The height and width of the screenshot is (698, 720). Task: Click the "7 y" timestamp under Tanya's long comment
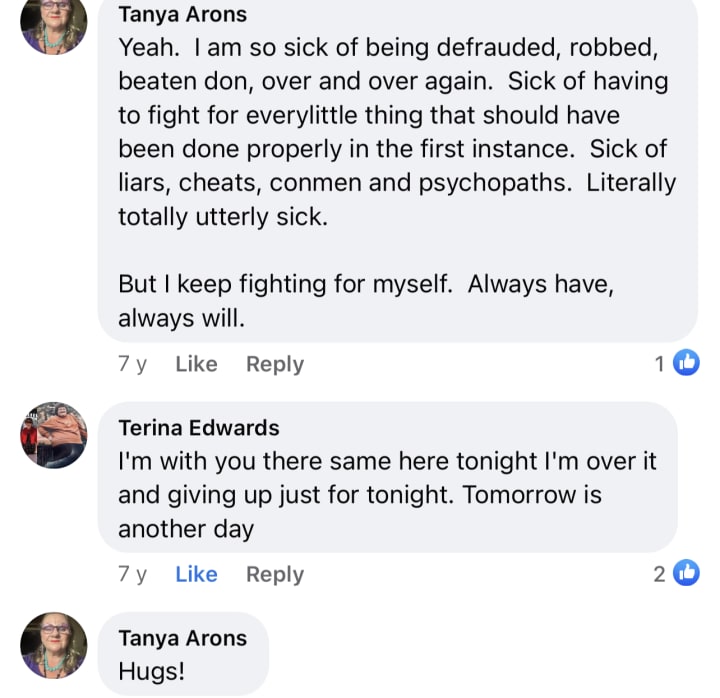[132, 364]
